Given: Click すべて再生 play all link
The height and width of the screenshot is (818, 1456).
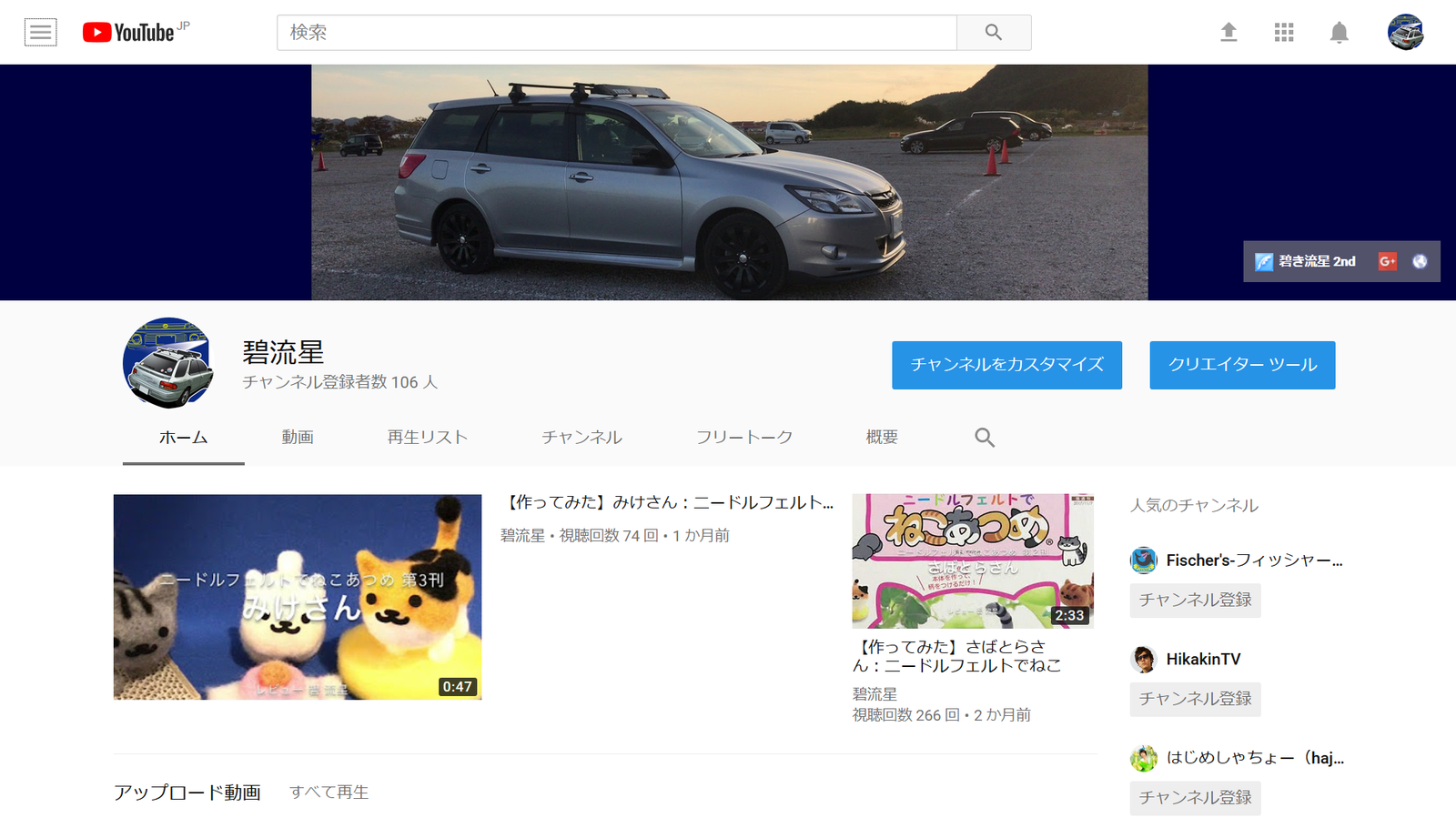Looking at the screenshot, I should [329, 793].
